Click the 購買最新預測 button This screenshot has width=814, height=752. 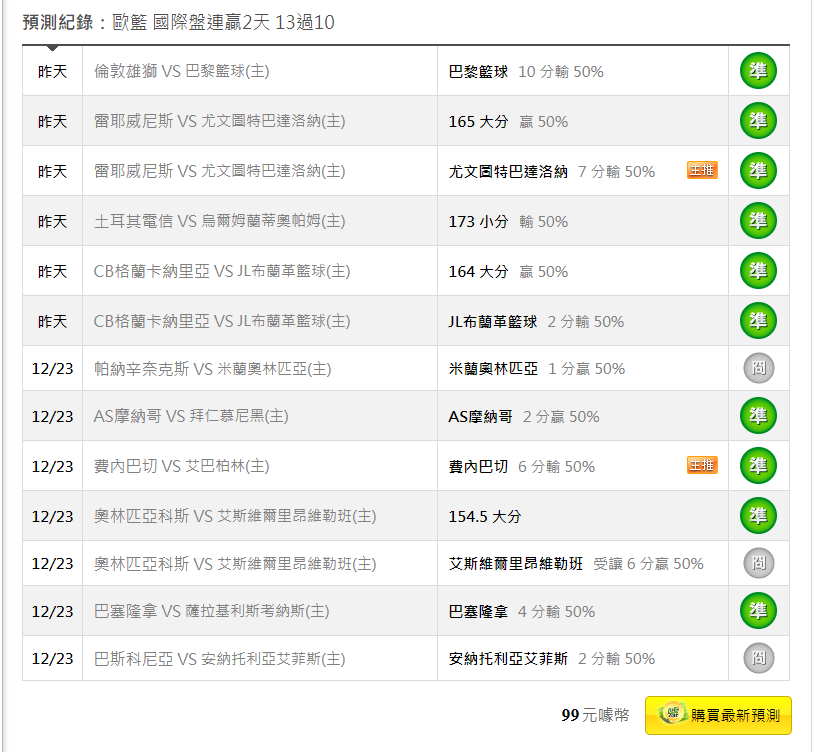coord(718,715)
